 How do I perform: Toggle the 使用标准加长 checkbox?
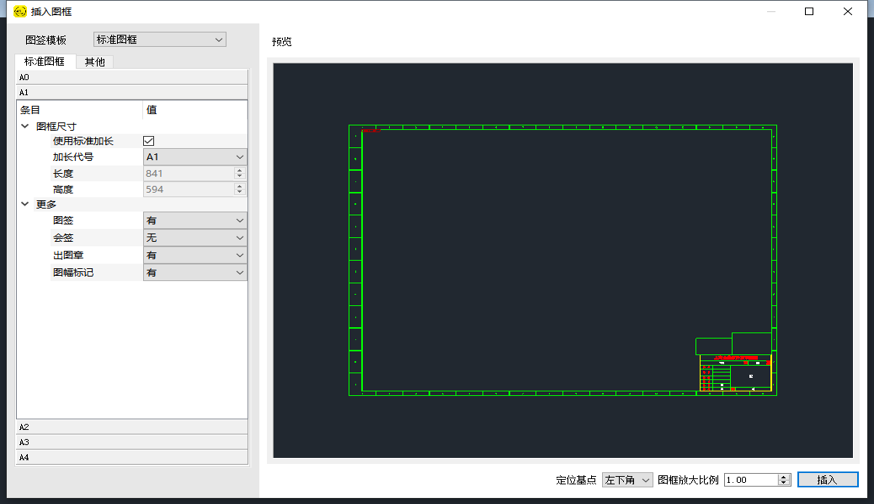click(149, 141)
